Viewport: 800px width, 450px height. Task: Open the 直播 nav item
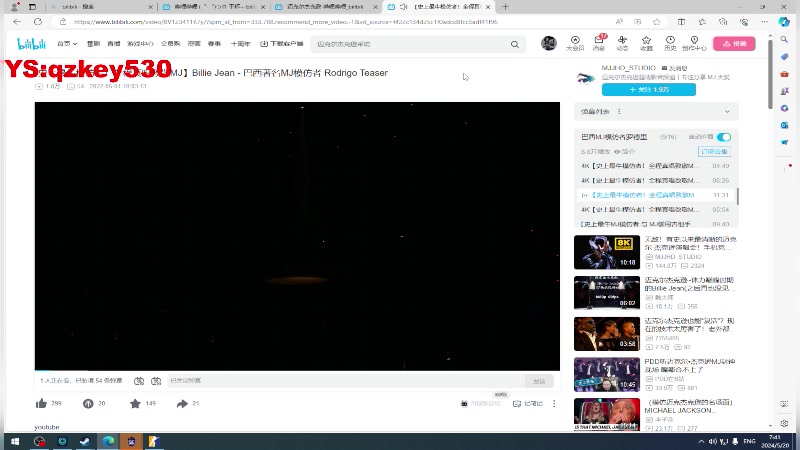pos(114,44)
